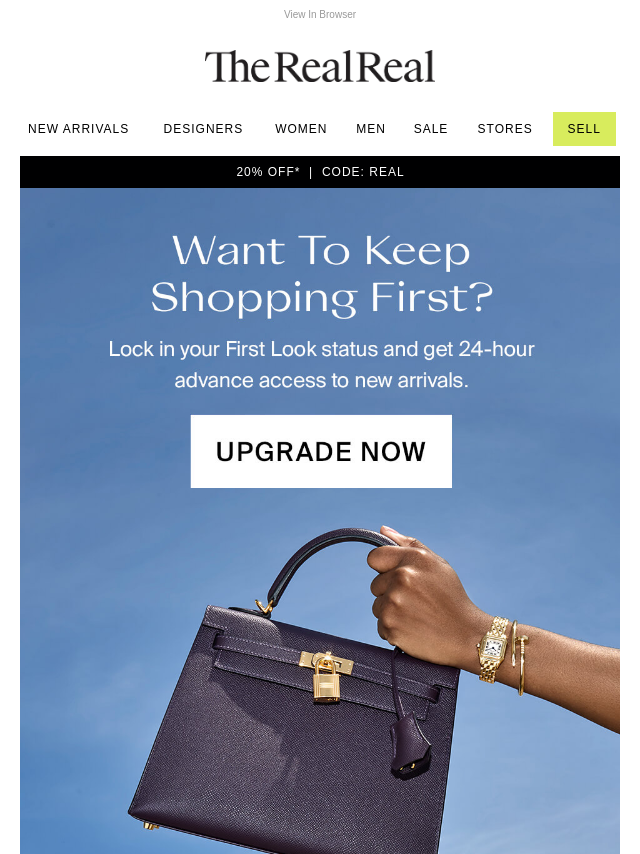Open the Sale section link

(x=430, y=129)
